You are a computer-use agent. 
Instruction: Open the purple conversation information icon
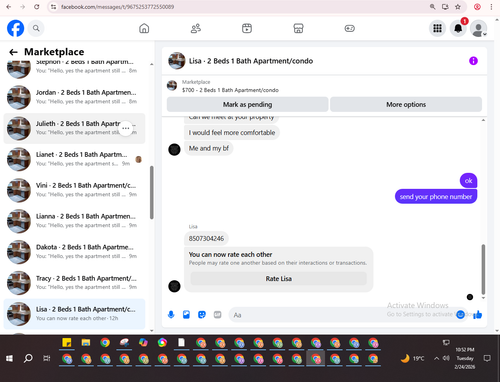tap(473, 61)
